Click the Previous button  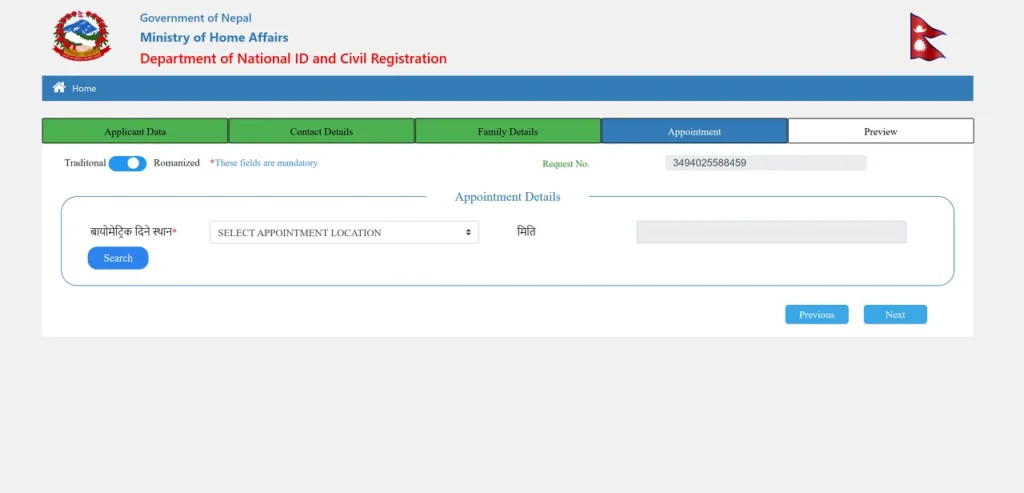(x=817, y=315)
